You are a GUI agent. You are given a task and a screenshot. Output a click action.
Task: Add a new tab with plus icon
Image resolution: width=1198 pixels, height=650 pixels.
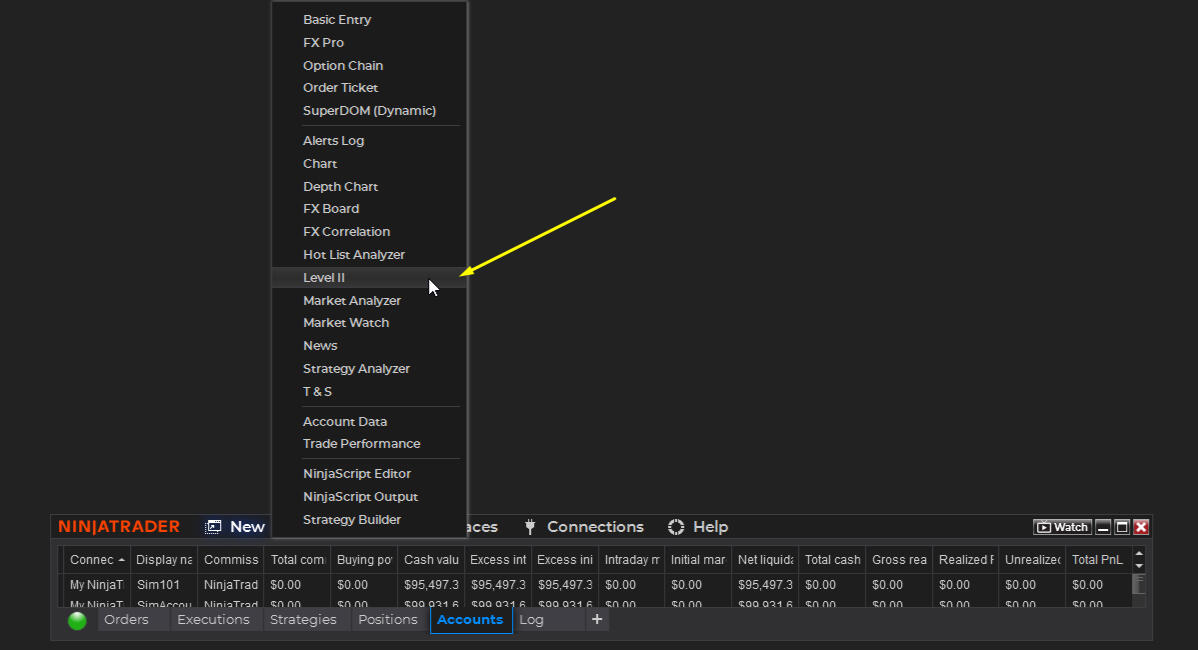point(597,620)
